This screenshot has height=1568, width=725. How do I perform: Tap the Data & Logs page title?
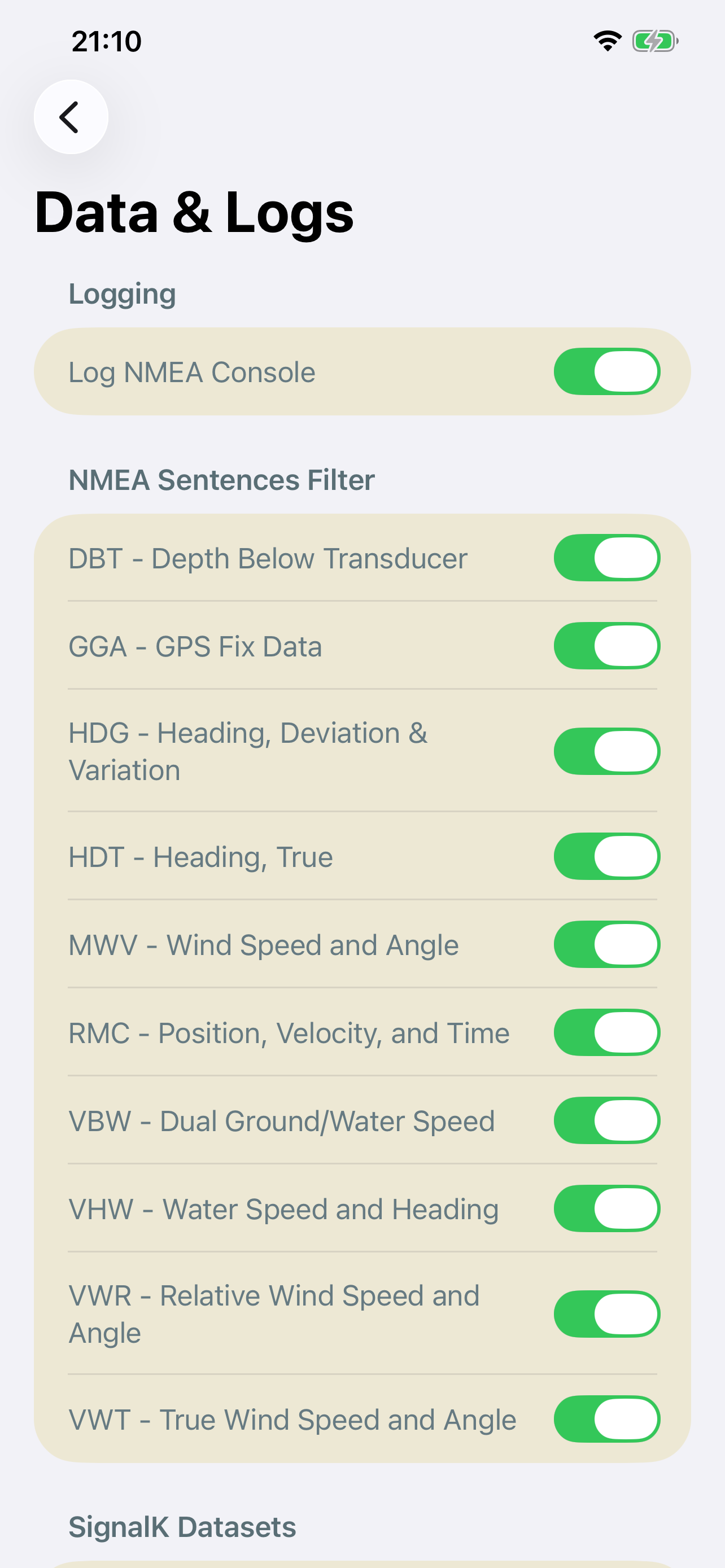[194, 212]
